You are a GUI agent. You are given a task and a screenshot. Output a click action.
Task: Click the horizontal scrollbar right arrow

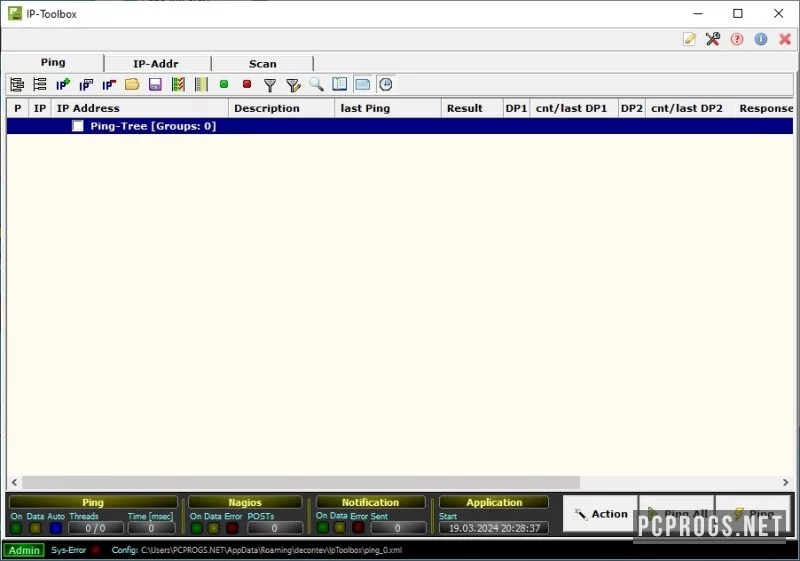pos(786,482)
